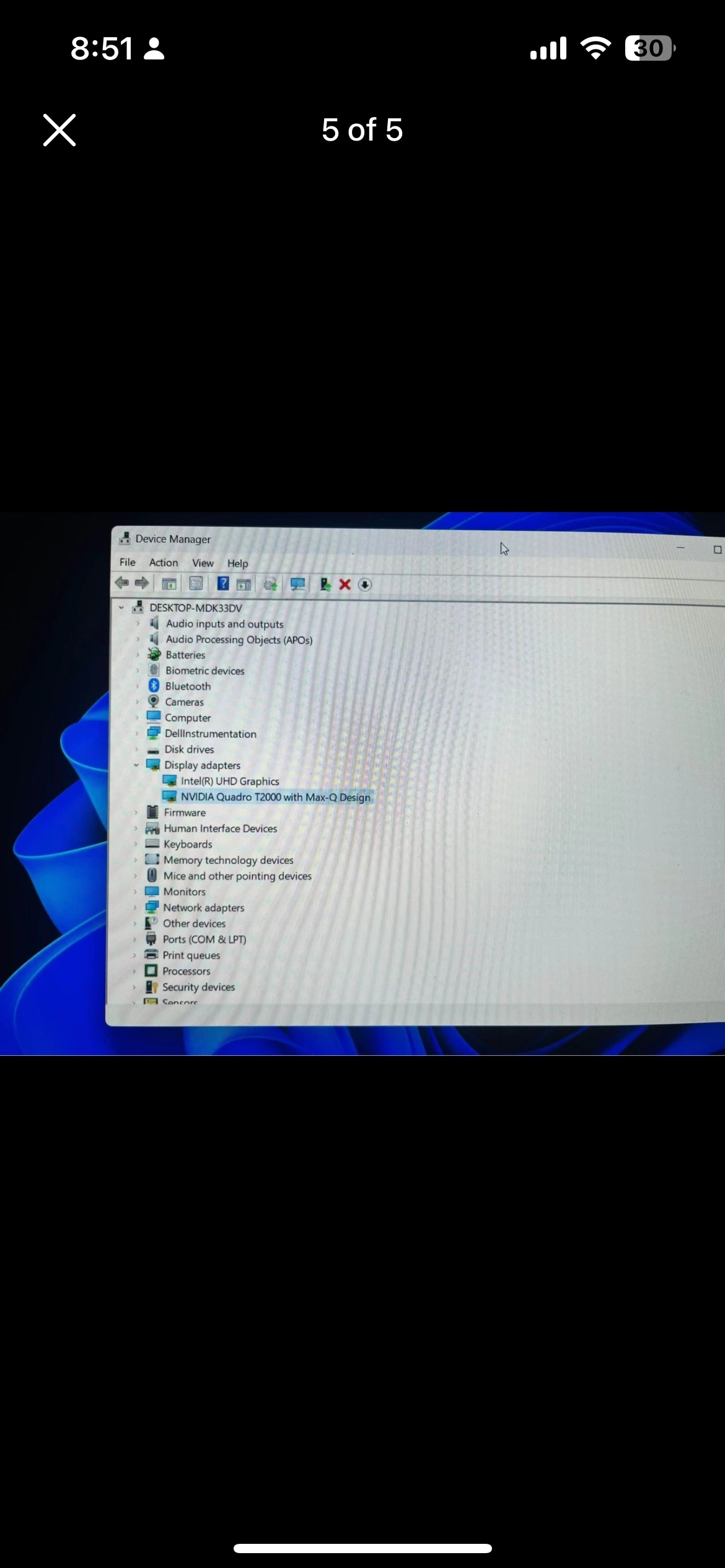This screenshot has height=1568, width=725.
Task: Click the scan for hardware changes monitor icon
Action: [x=298, y=584]
